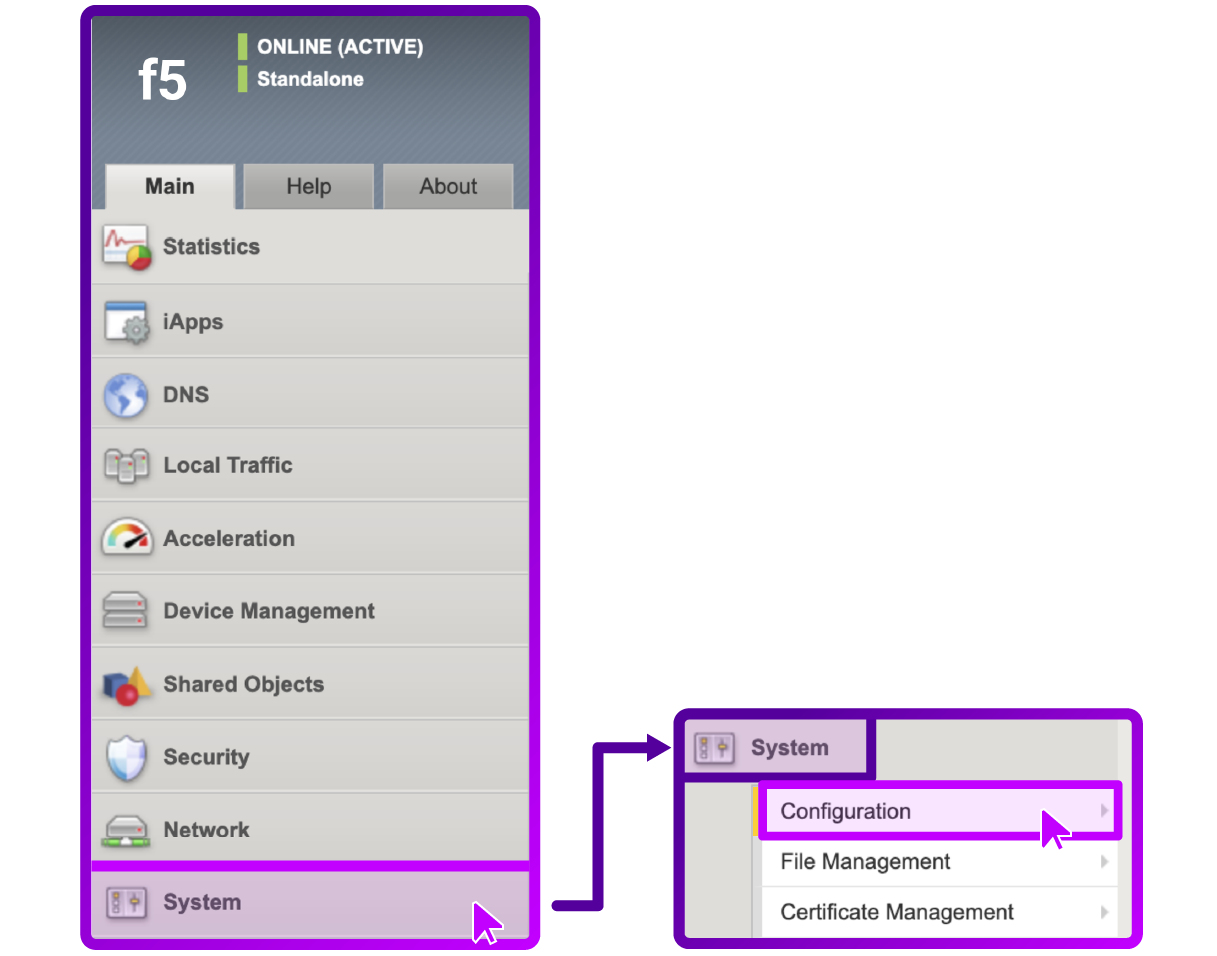Image resolution: width=1217 pixels, height=956 pixels.
Task: Click the Device Management server icon
Action: [127, 611]
